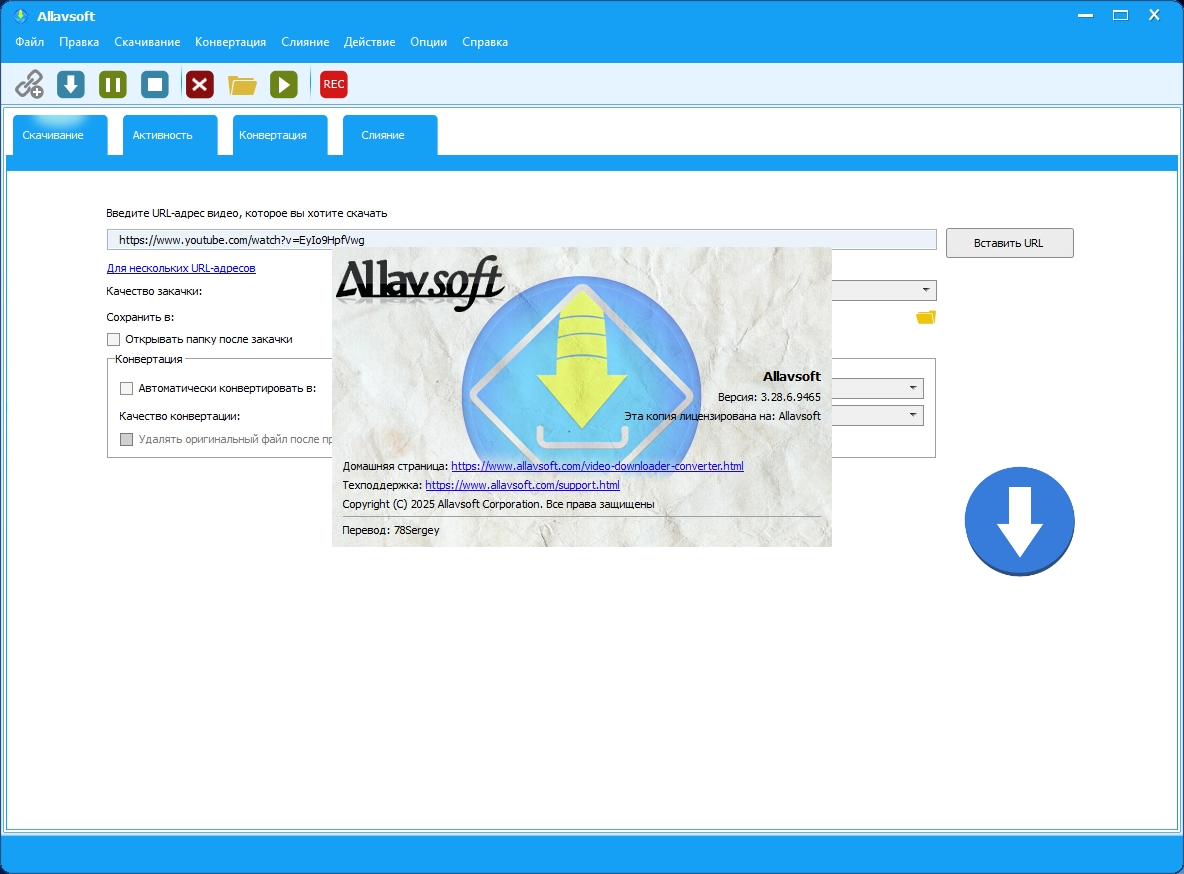Open the Слияние menu in menu bar
Image resolution: width=1184 pixels, height=874 pixels.
305,42
